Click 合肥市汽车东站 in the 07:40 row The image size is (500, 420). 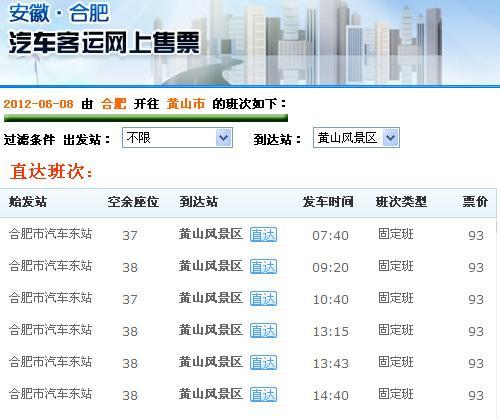coord(50,234)
